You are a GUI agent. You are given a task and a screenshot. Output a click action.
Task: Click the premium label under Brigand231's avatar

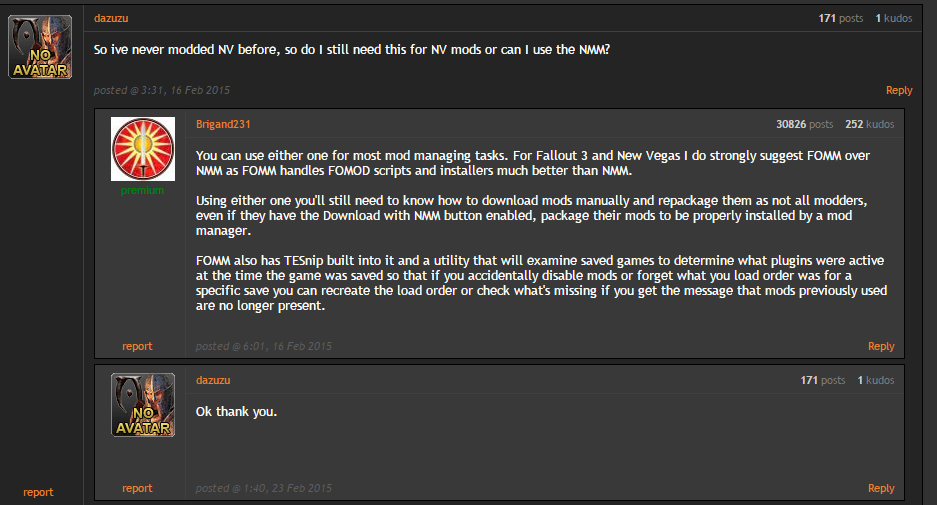(x=142, y=190)
